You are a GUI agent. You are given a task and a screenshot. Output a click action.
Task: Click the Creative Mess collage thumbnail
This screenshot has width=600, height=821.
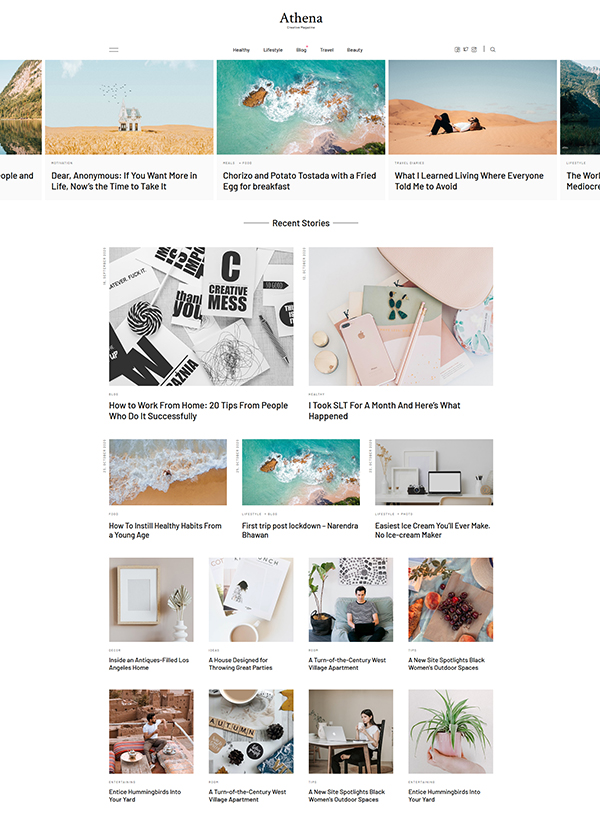click(x=201, y=316)
